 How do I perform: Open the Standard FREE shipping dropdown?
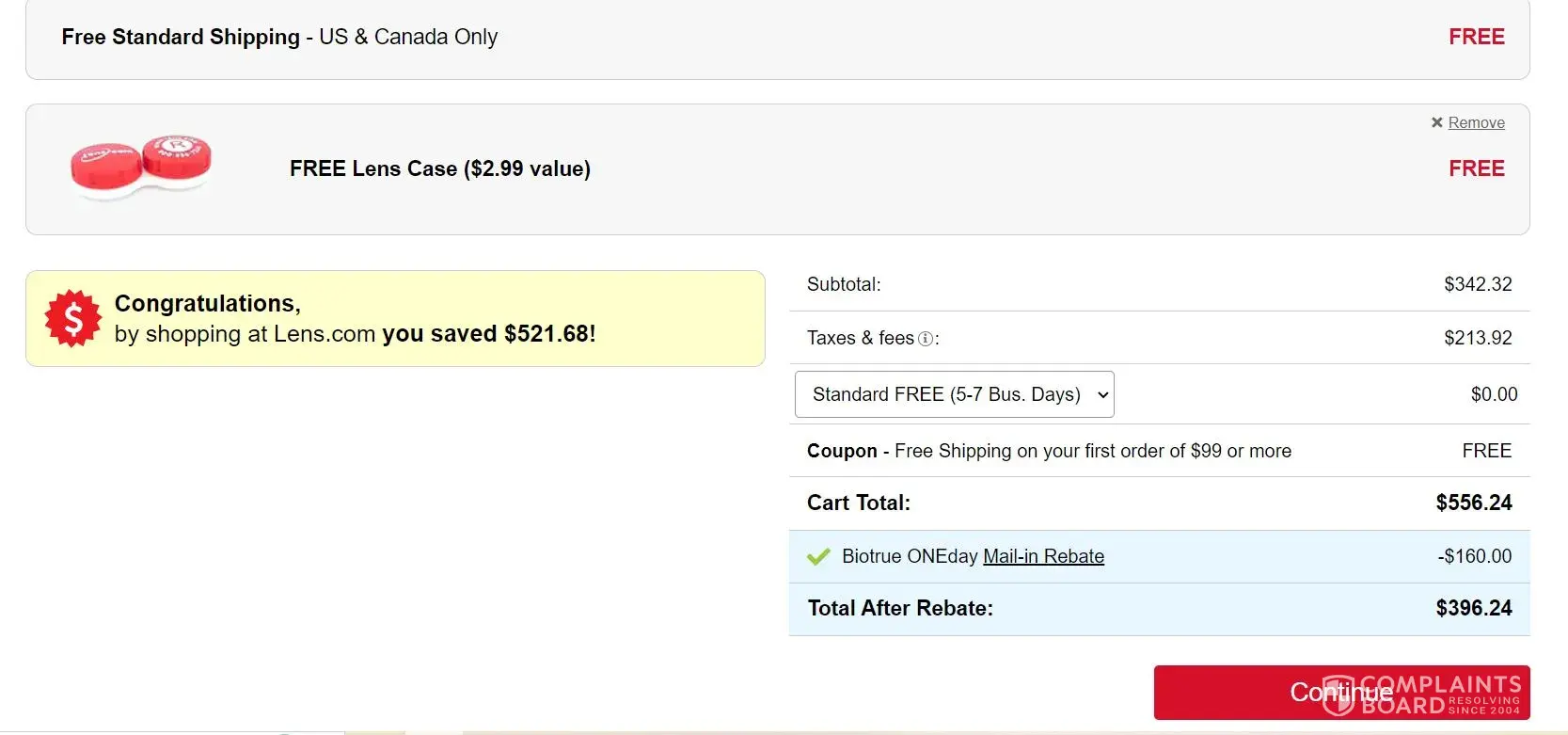click(x=954, y=394)
